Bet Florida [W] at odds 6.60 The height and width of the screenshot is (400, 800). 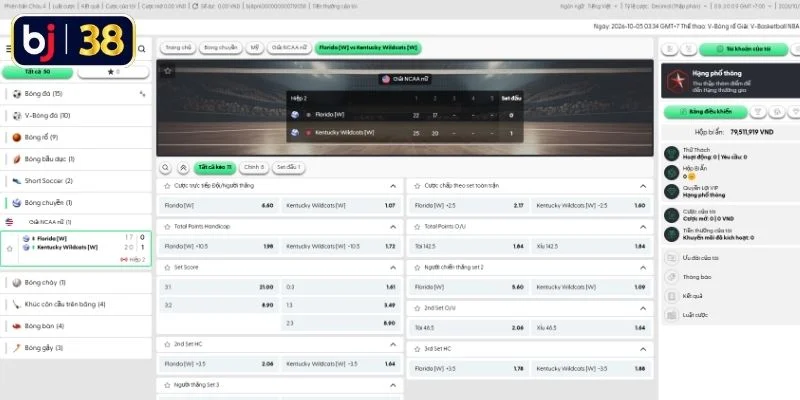coord(218,206)
